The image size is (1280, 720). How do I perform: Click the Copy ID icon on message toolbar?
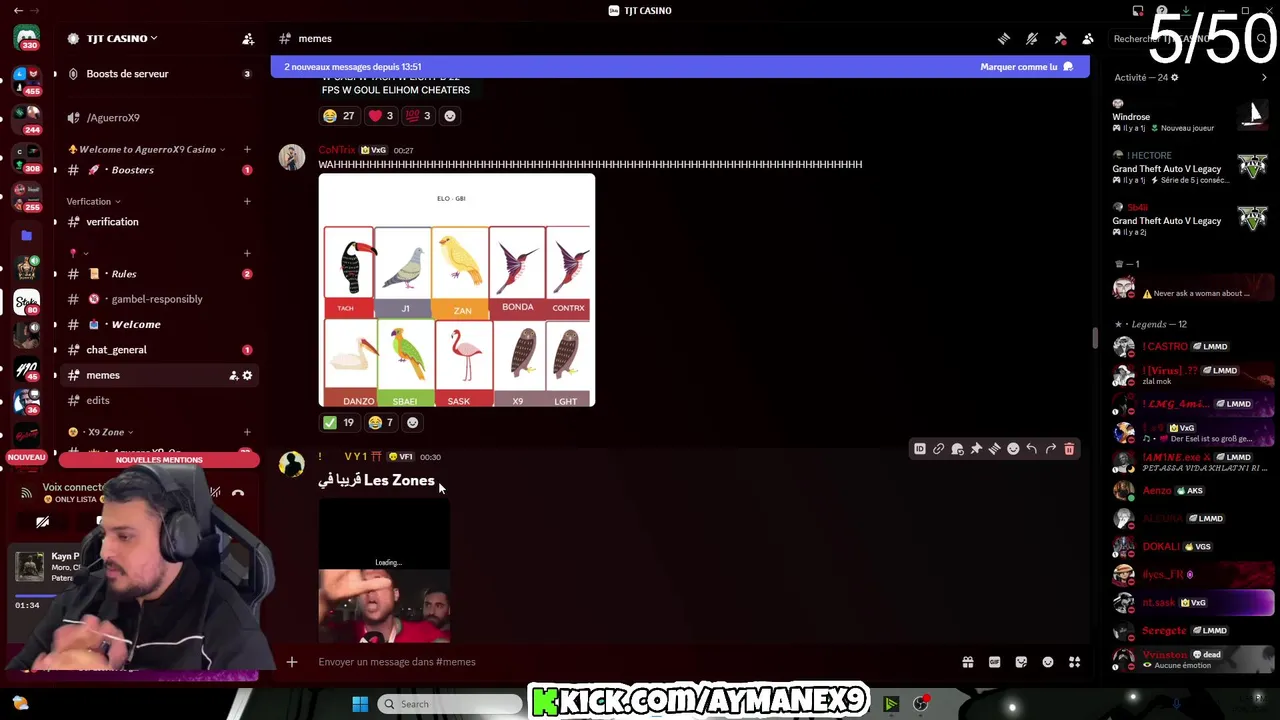click(920, 450)
